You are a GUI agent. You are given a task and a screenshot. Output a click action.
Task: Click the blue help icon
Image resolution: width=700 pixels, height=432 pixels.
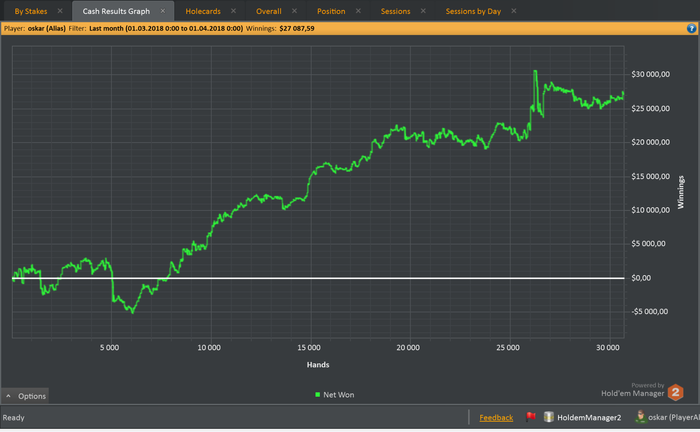pos(691,29)
